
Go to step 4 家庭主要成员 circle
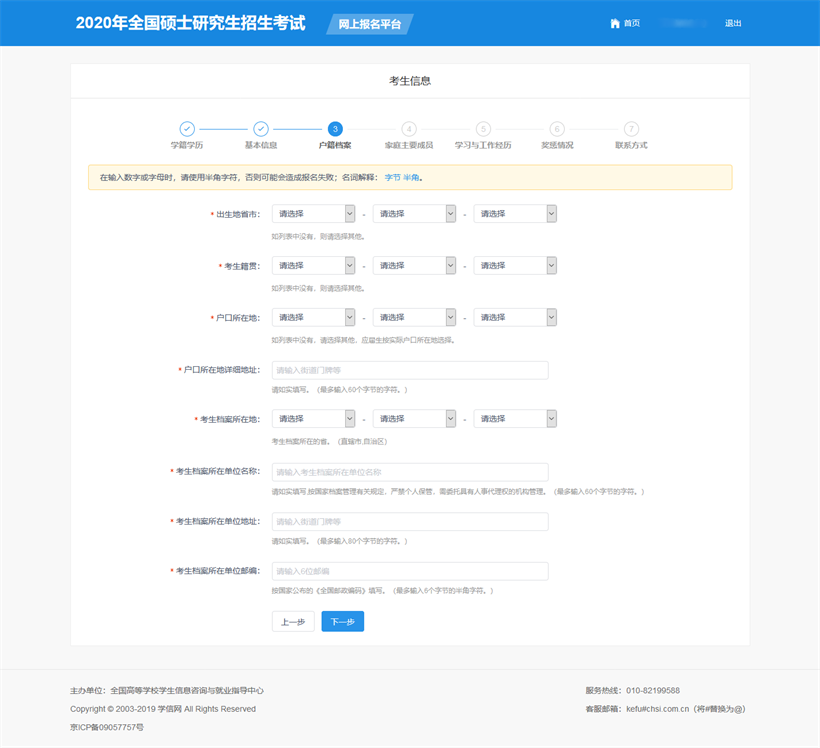[x=409, y=129]
